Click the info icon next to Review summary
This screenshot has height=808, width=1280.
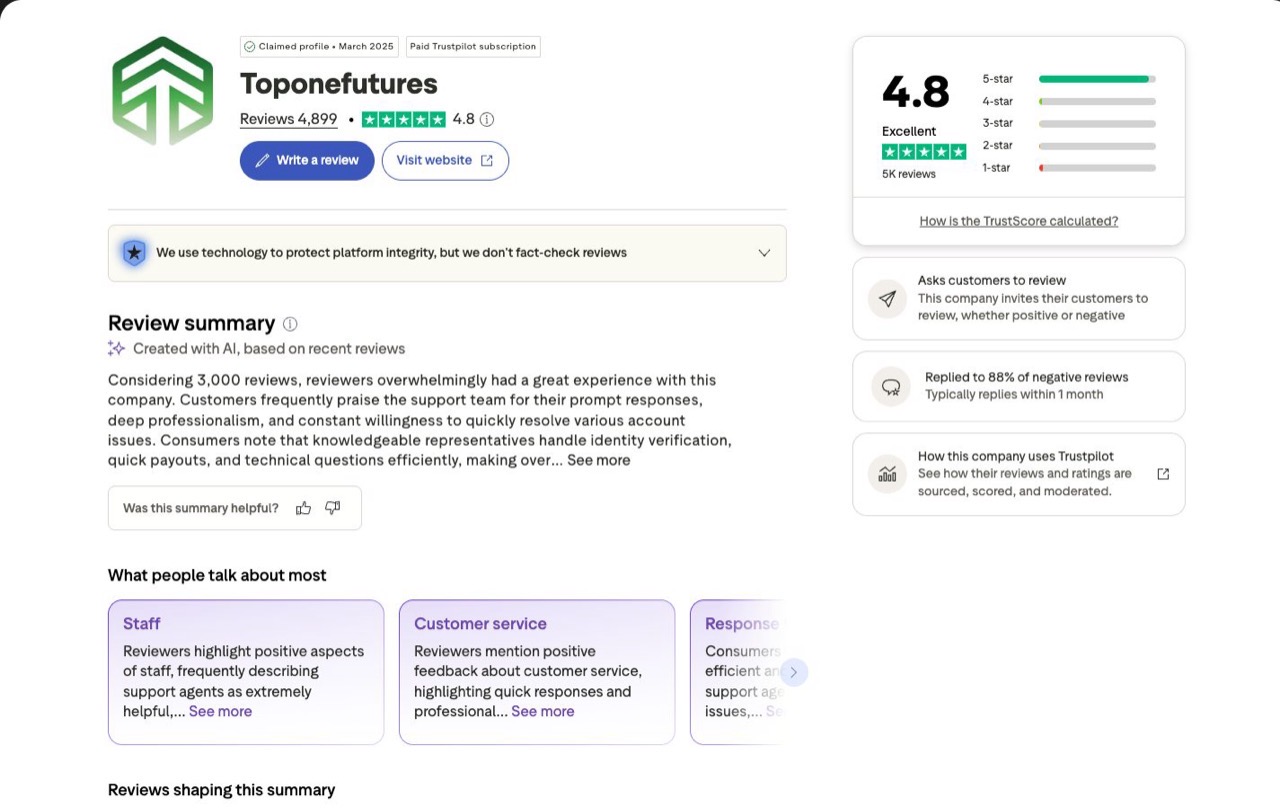(x=290, y=324)
